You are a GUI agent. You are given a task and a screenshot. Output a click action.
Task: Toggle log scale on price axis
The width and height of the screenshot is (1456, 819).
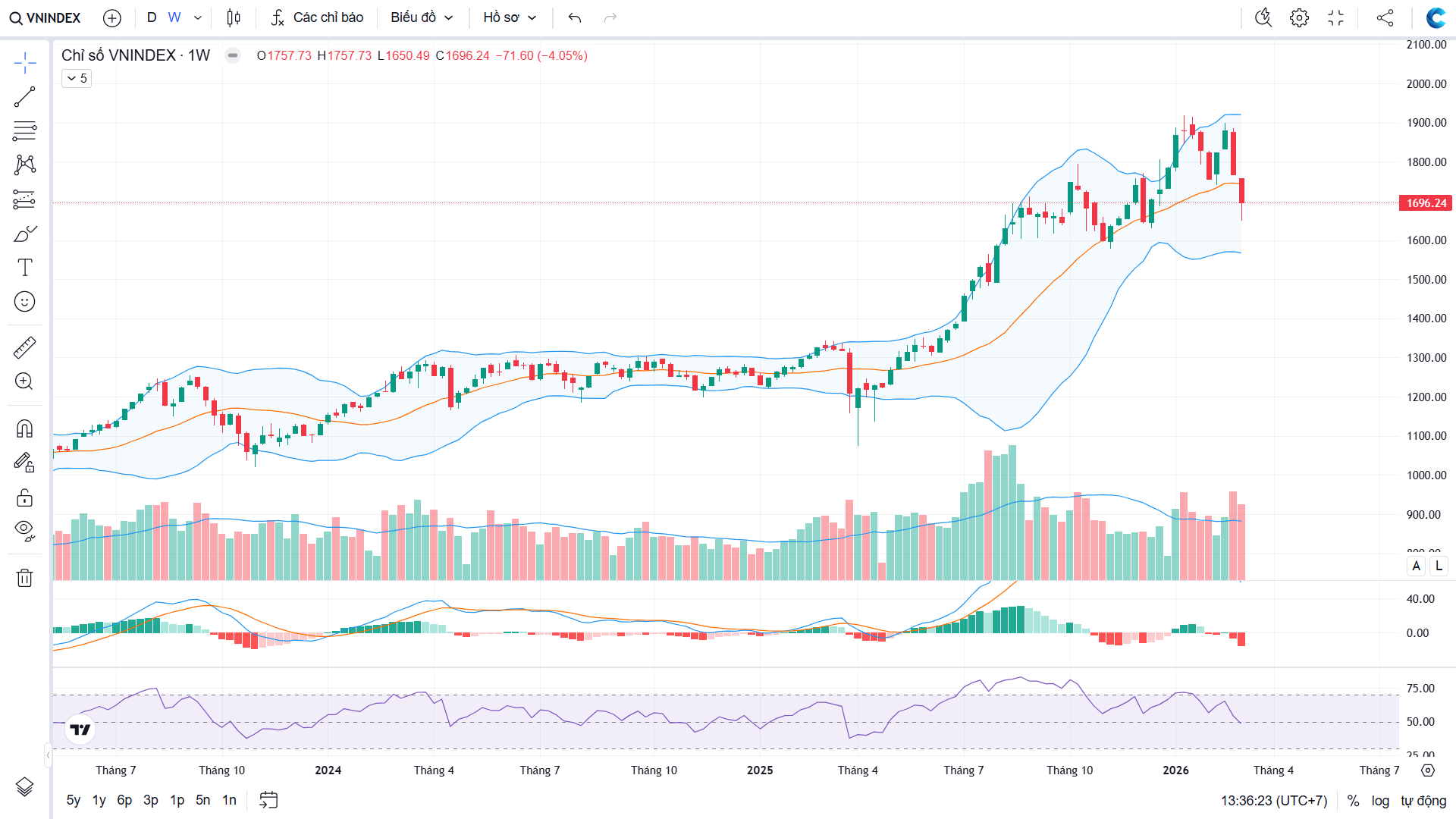point(1380,801)
